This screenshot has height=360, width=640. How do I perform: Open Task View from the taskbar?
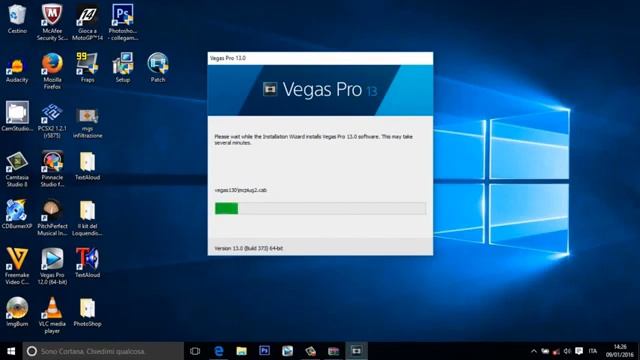coord(195,351)
